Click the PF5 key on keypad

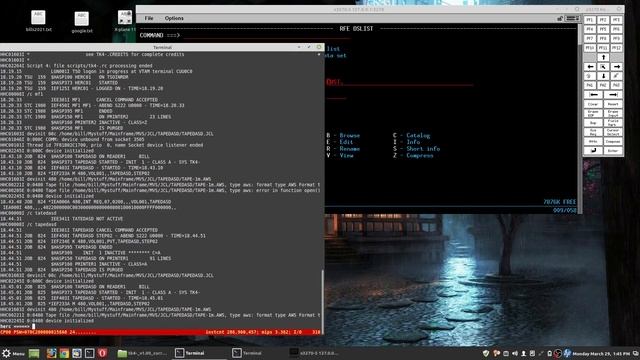[x=603, y=29]
